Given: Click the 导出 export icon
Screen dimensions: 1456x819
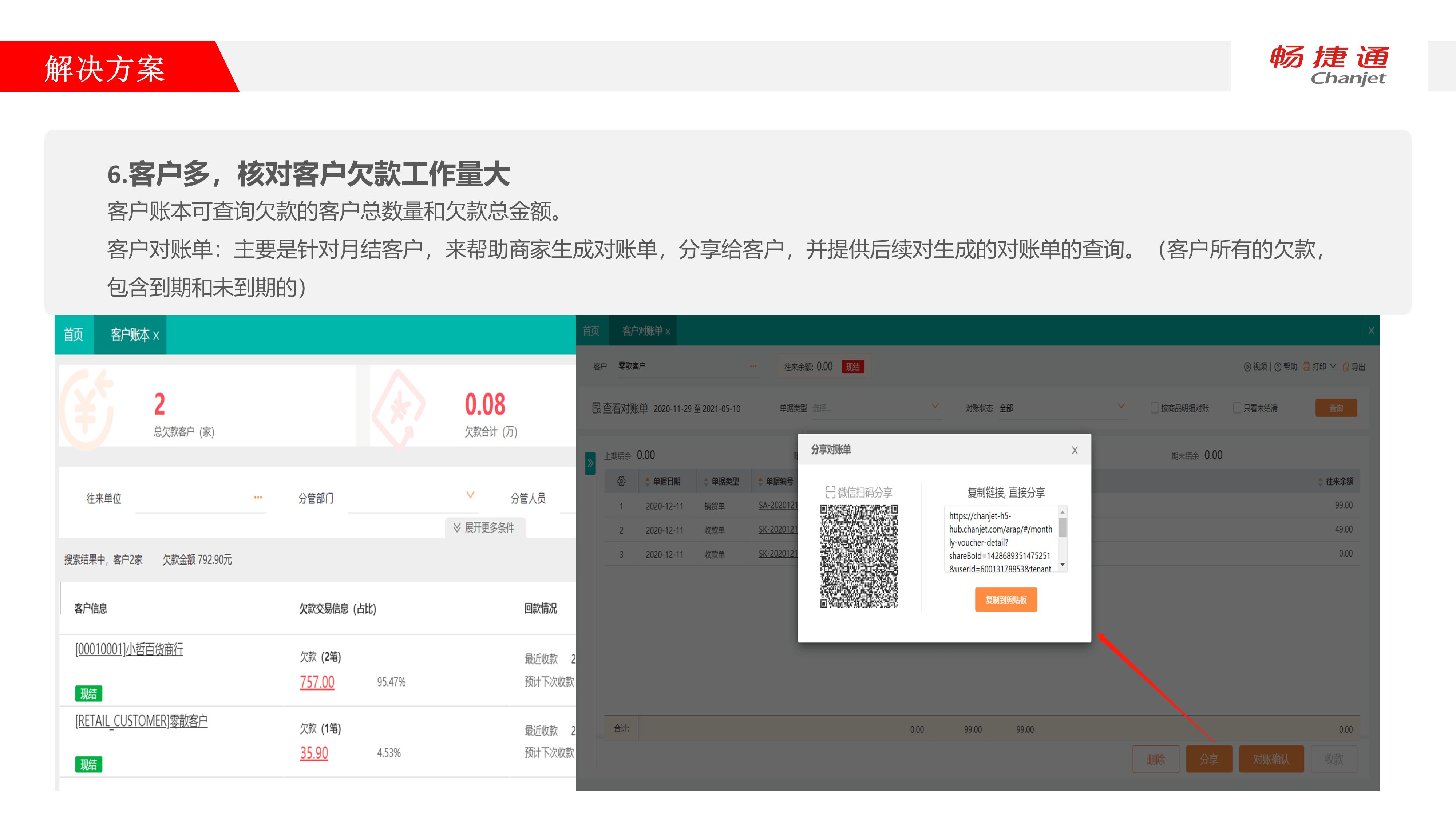Looking at the screenshot, I should pyautogui.click(x=1346, y=366).
